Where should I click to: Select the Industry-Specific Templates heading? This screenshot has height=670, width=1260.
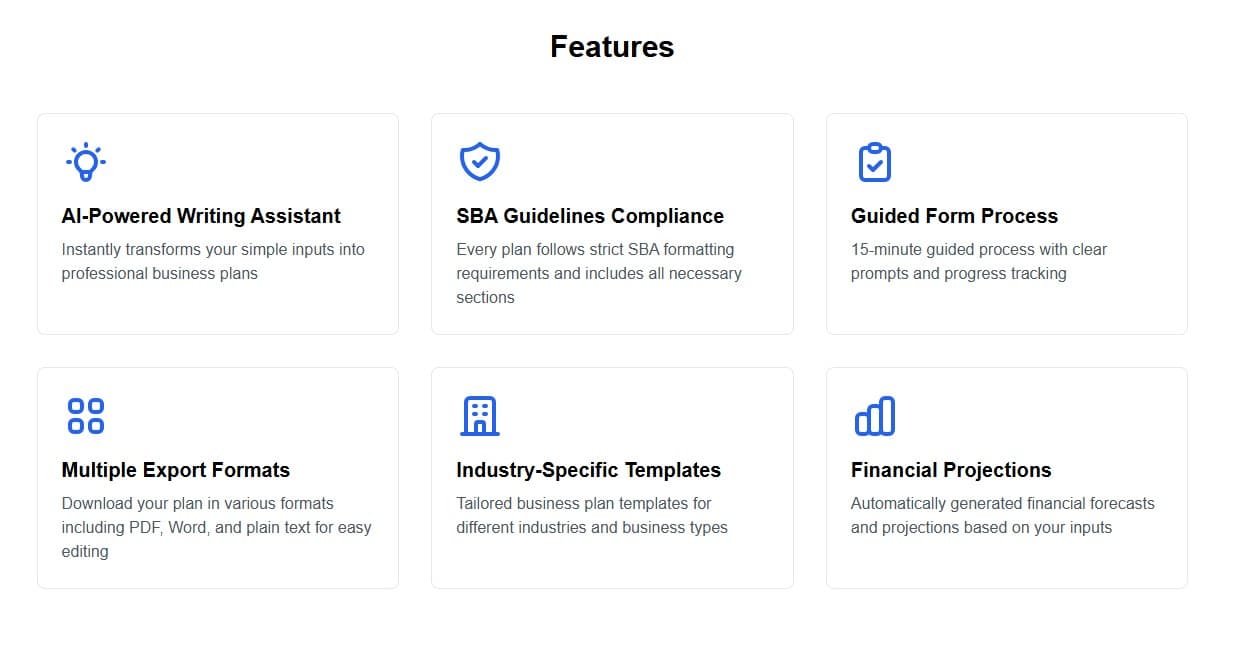[589, 470]
